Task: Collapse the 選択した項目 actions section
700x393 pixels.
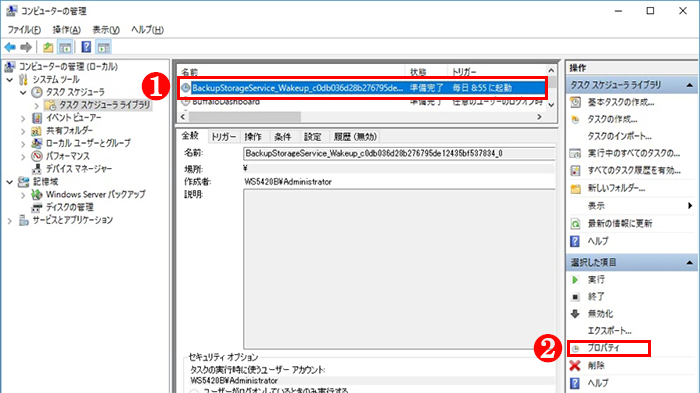Action: [x=690, y=263]
